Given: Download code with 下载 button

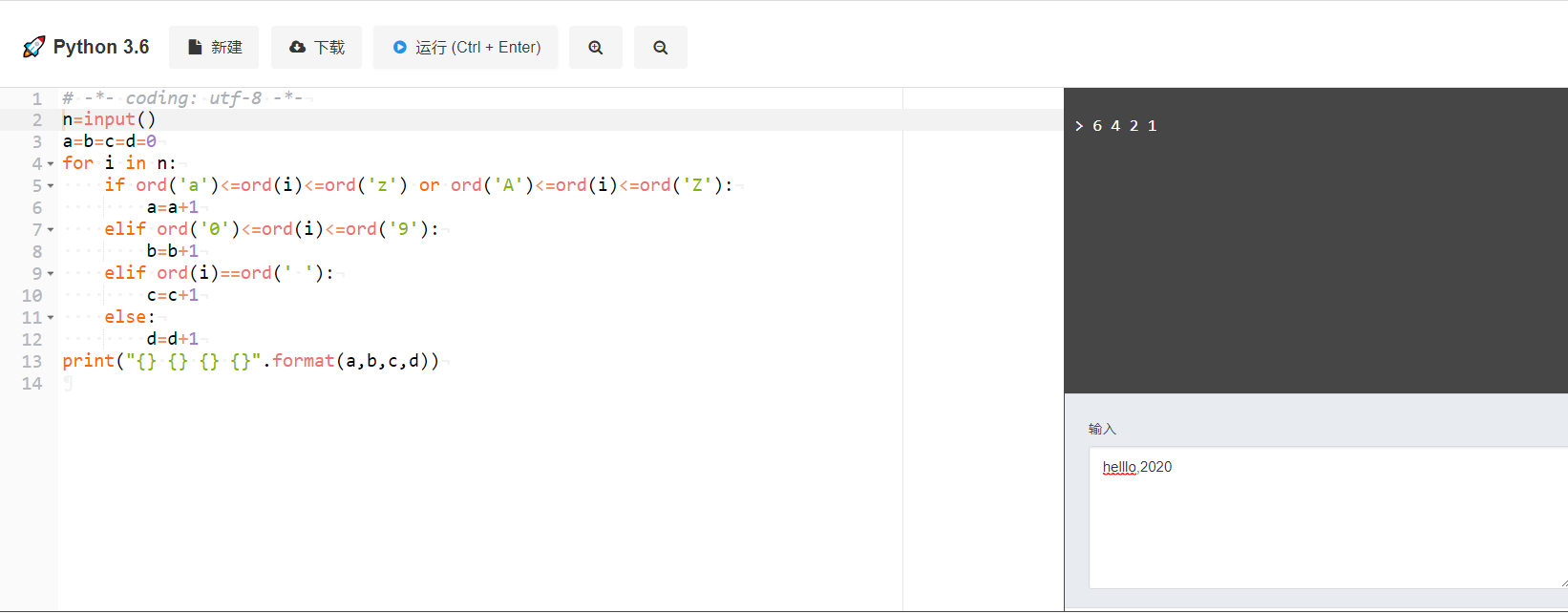Looking at the screenshot, I should 316,48.
